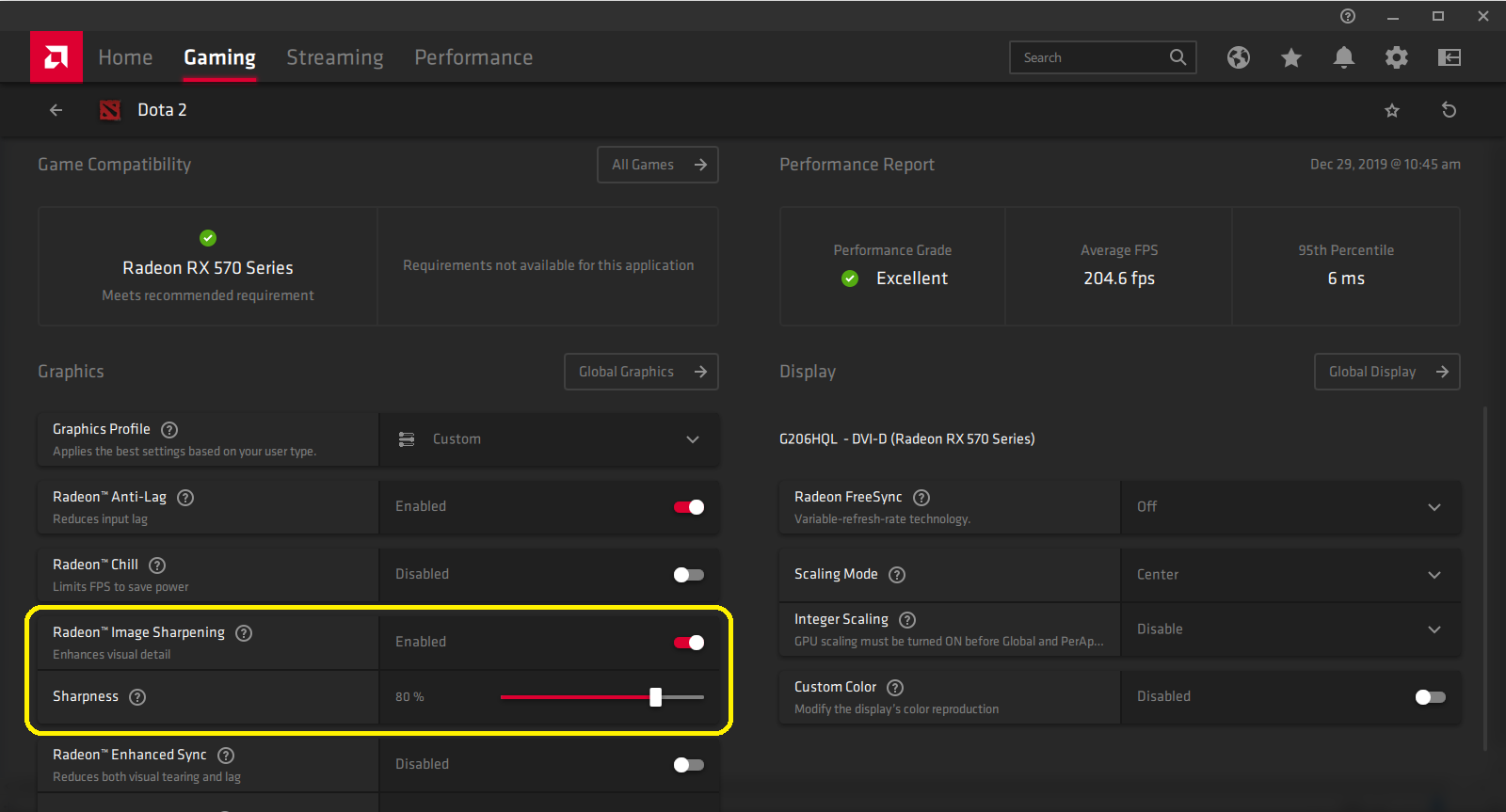Click Requirements not available for this application
This screenshot has height=812, width=1506.
point(549,266)
